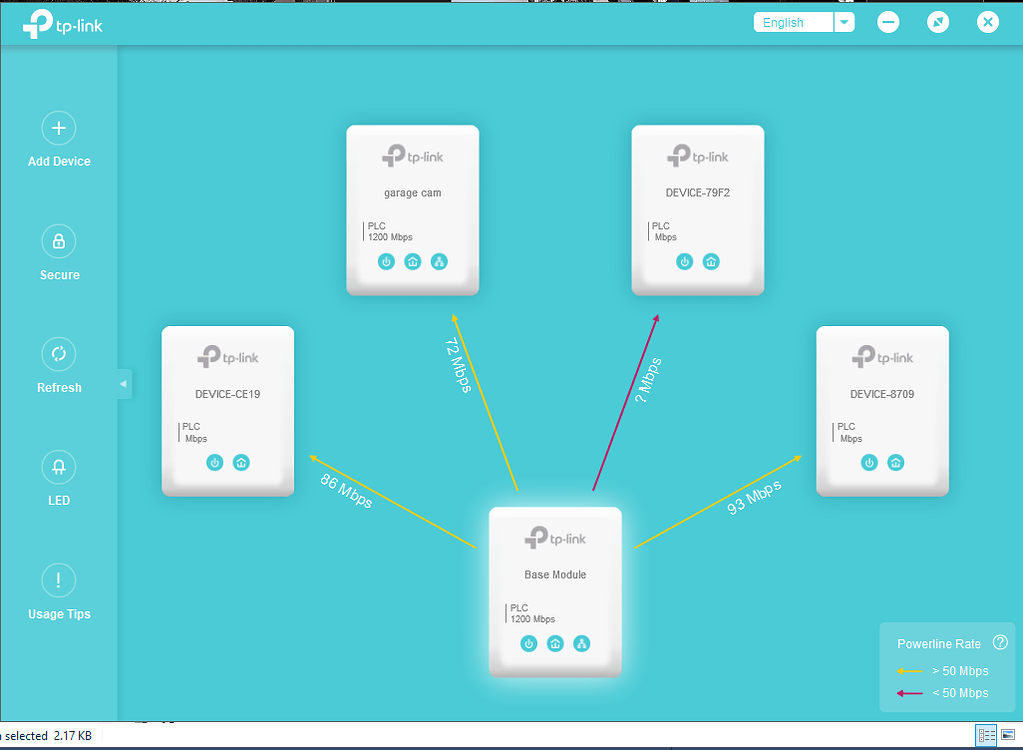Click the Add Device plus icon
Image resolution: width=1023 pixels, height=750 pixels.
point(59,128)
